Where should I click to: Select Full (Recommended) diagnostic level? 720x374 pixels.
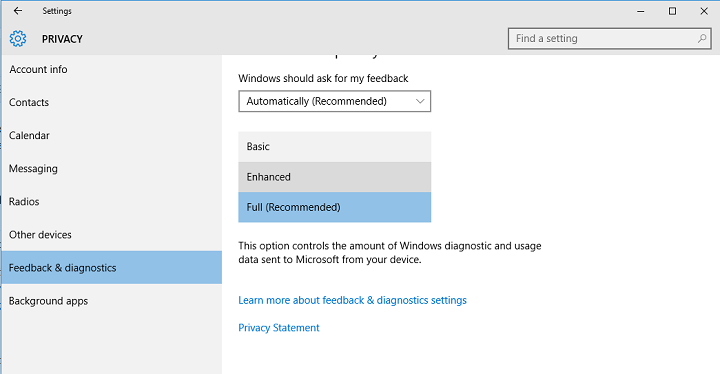pyautogui.click(x=334, y=207)
